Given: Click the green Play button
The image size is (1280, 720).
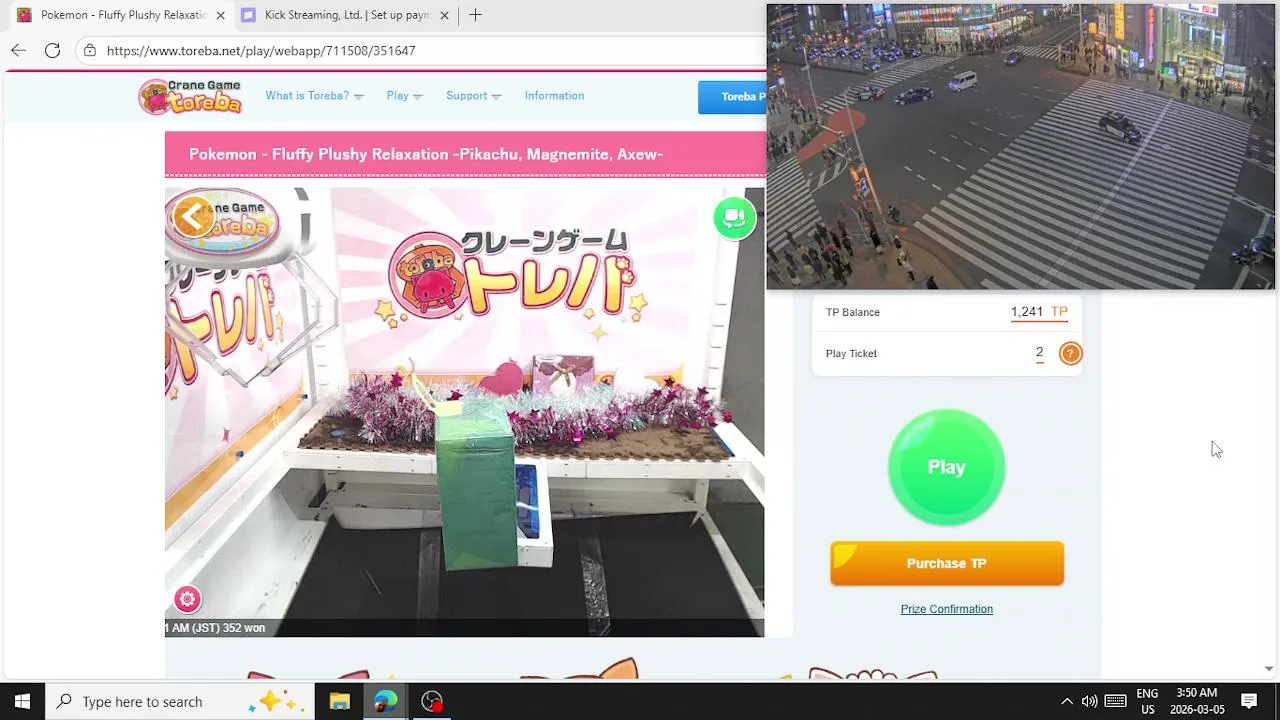Looking at the screenshot, I should click(946, 467).
